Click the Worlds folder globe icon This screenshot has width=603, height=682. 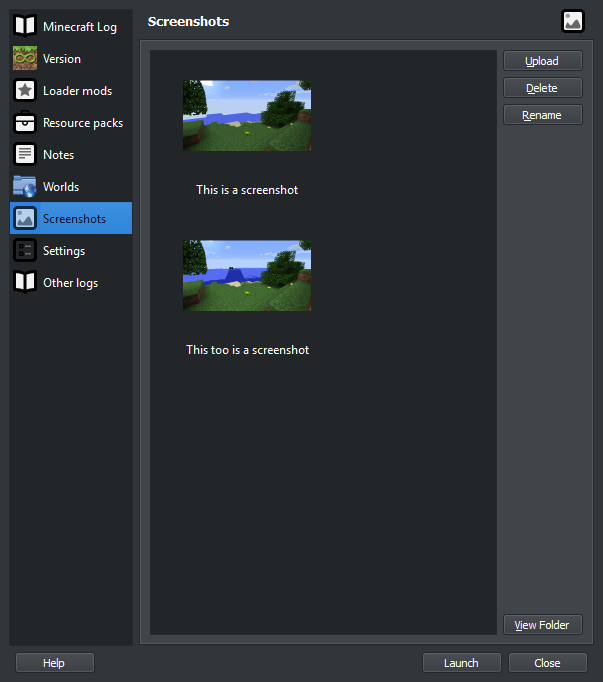(25, 186)
